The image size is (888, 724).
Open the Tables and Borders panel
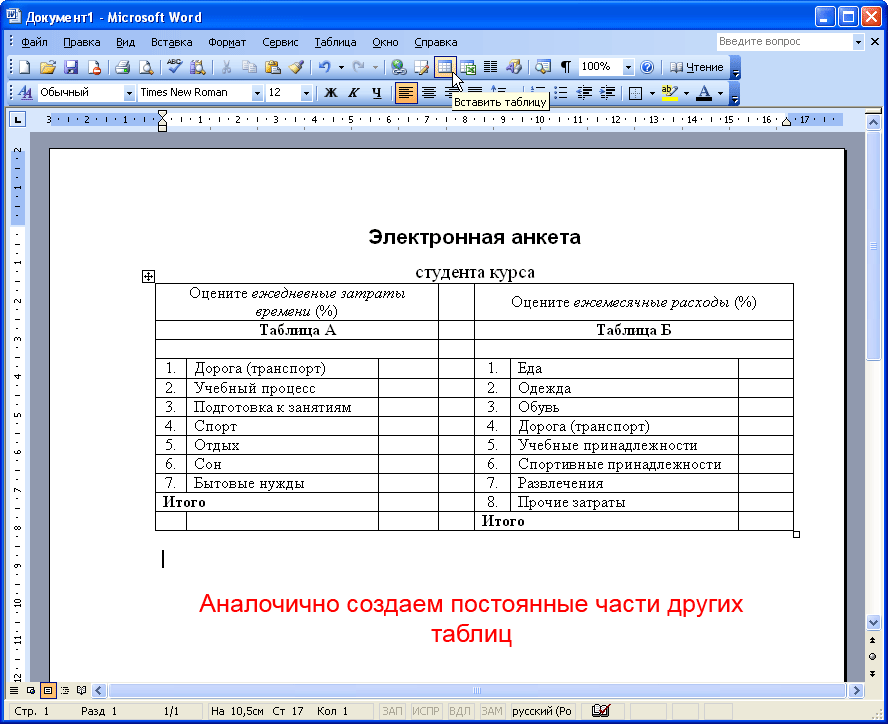(422, 67)
